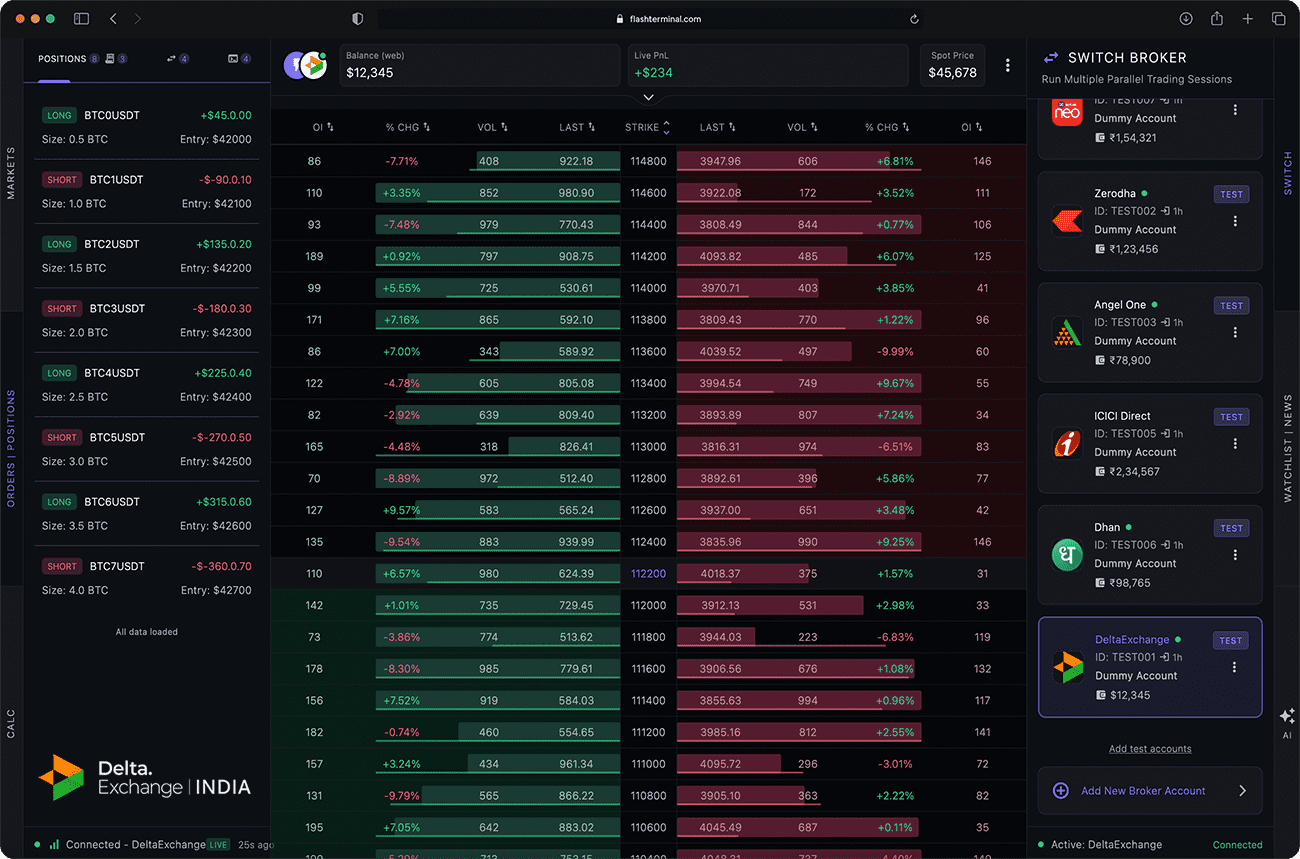Open the three-dot menu beside Spot Price
This screenshot has height=859, width=1300.
click(x=1007, y=65)
